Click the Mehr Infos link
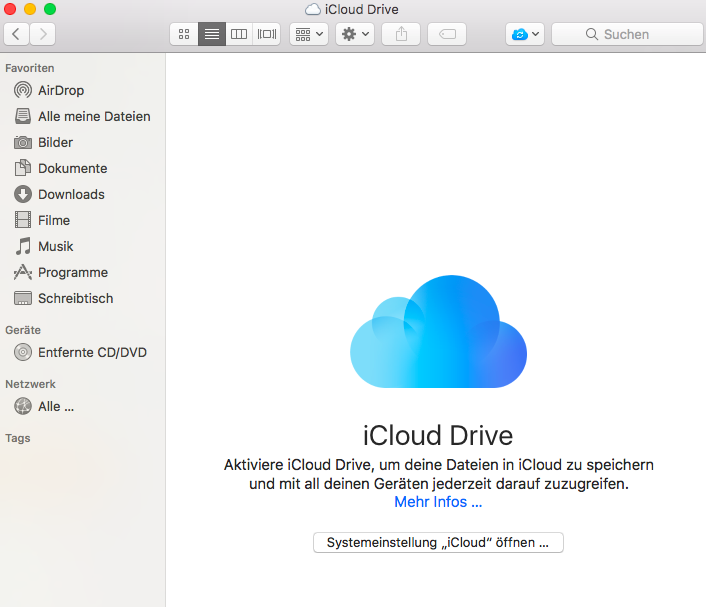 click(x=438, y=502)
